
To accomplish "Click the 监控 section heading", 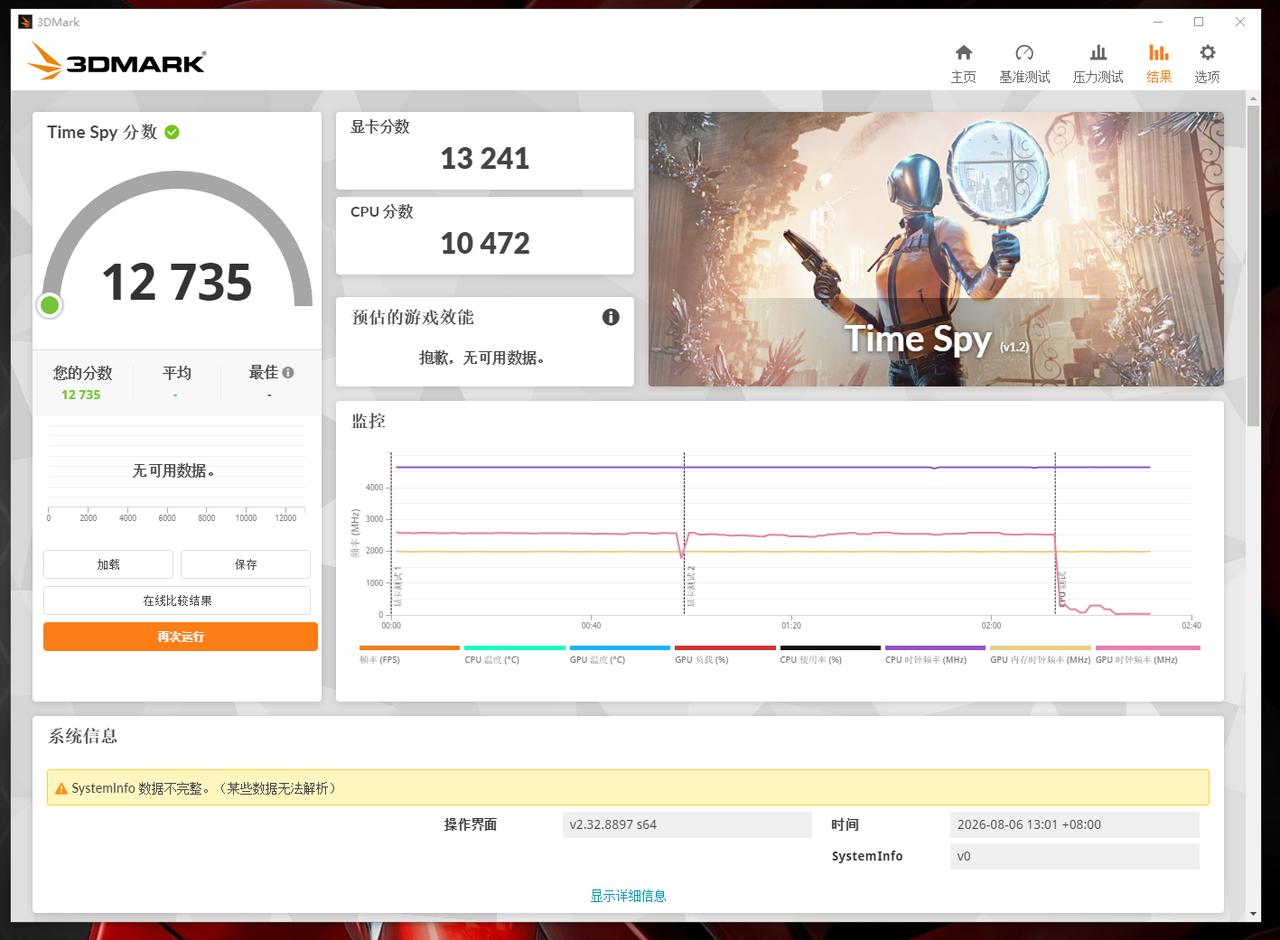I will pyautogui.click(x=368, y=421).
